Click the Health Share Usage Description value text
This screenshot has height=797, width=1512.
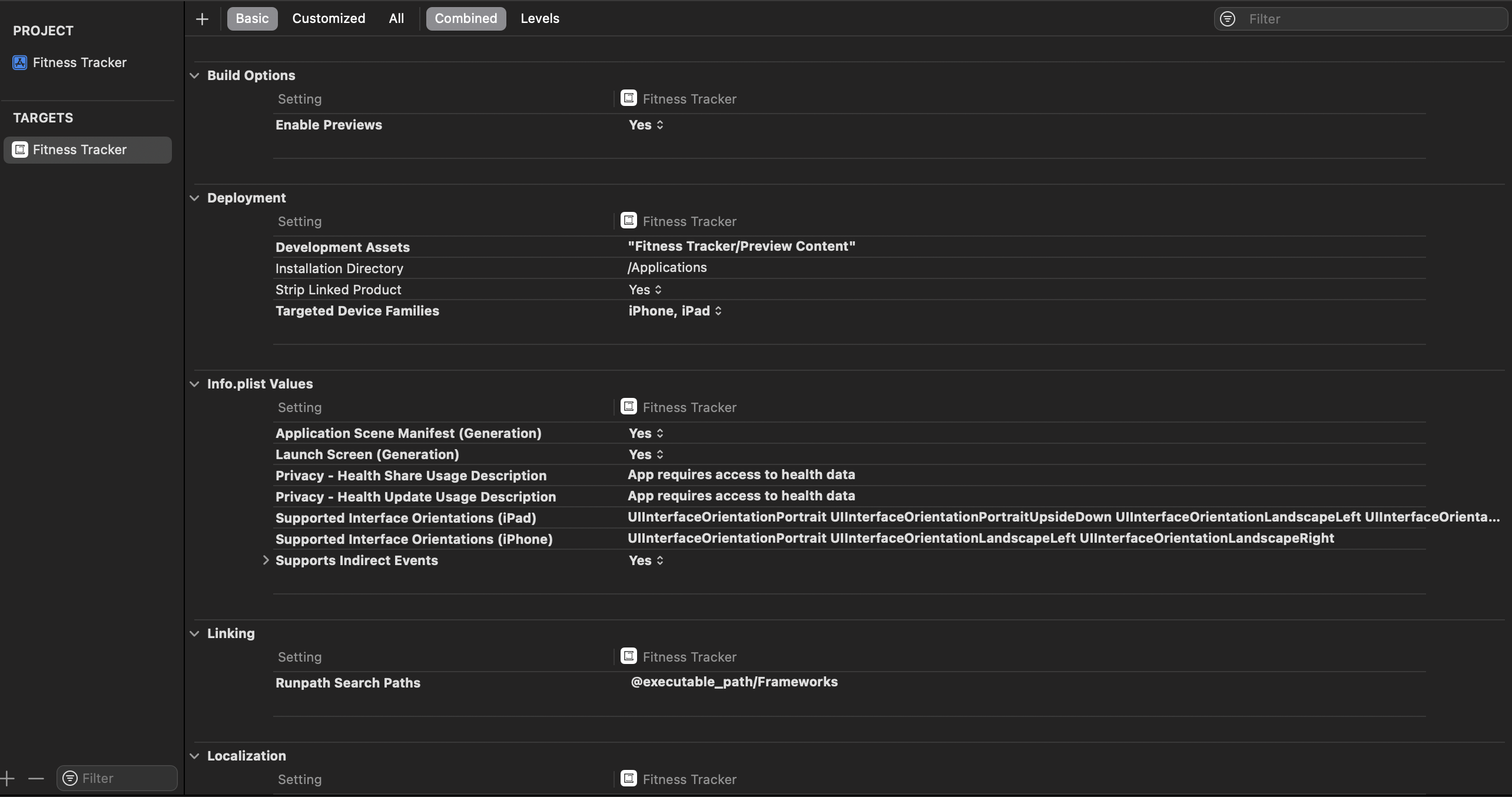click(741, 474)
